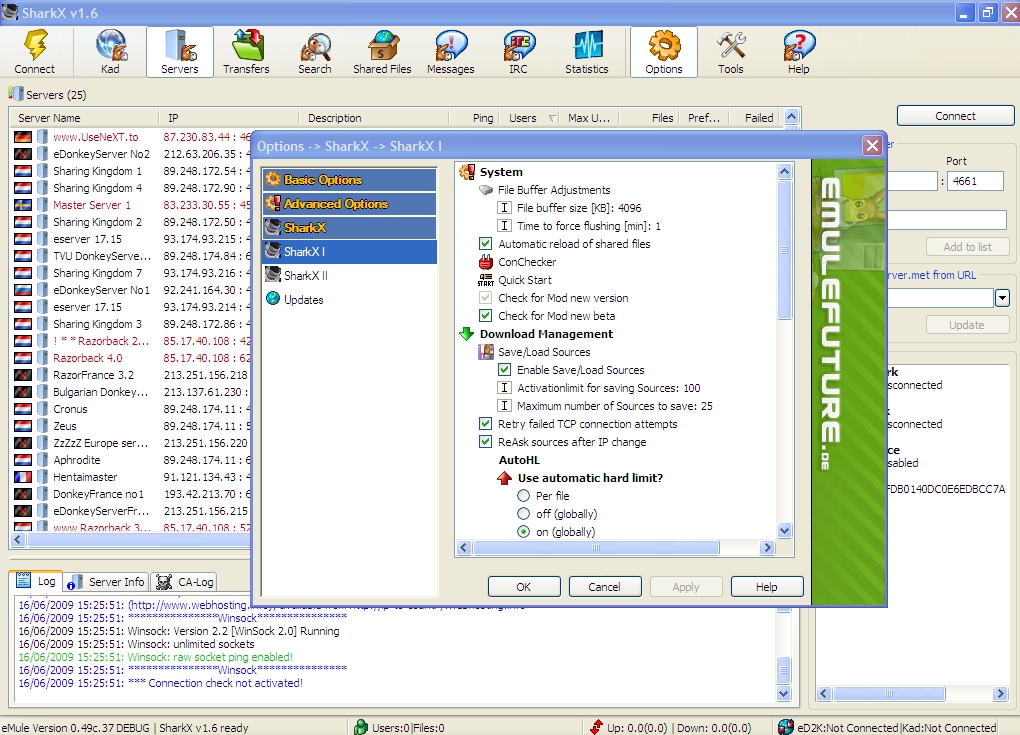
Task: Open the Search toolbar icon
Action: point(315,52)
